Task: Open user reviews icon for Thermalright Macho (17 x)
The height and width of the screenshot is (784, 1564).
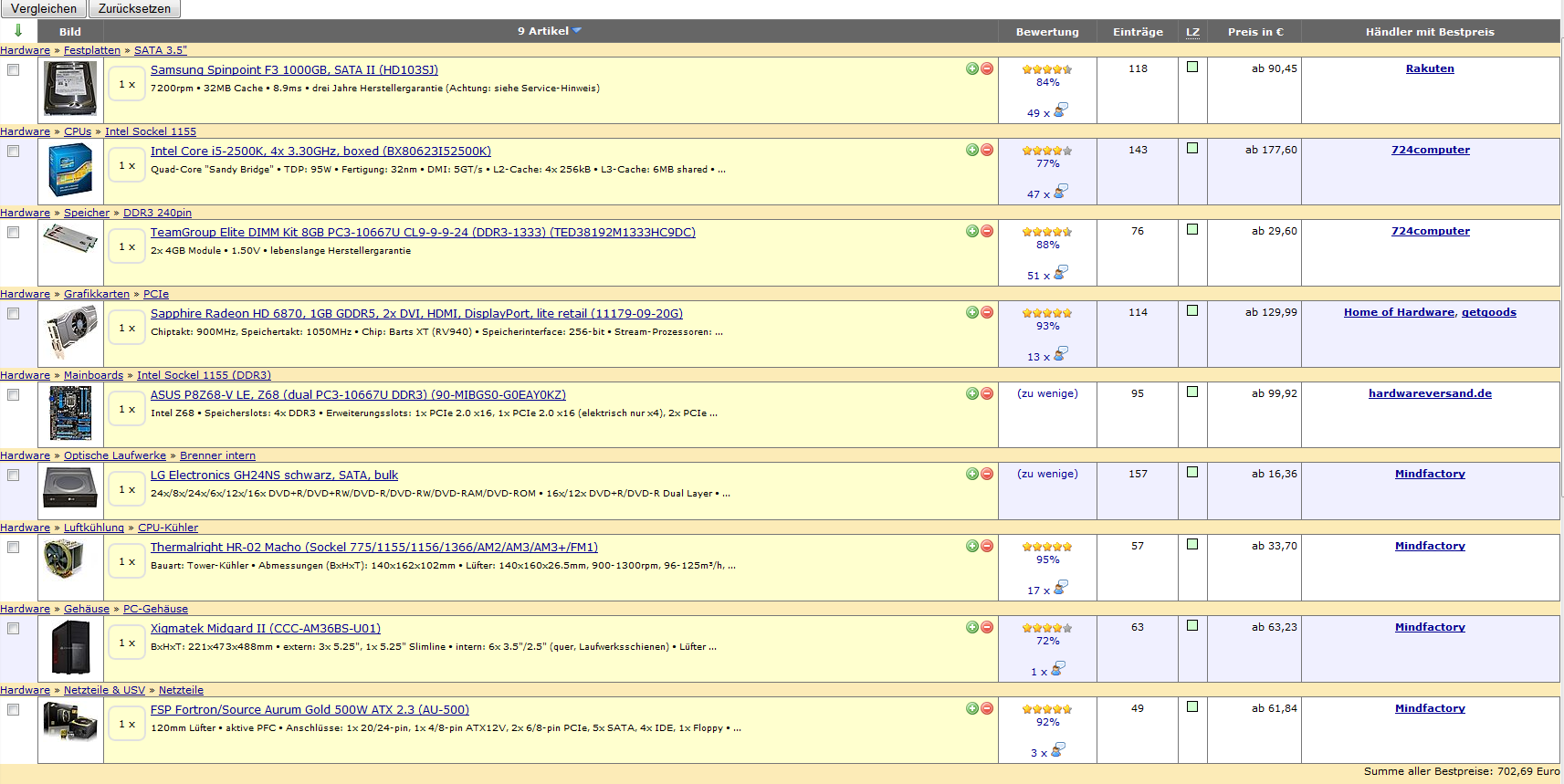Action: pyautogui.click(x=1060, y=588)
